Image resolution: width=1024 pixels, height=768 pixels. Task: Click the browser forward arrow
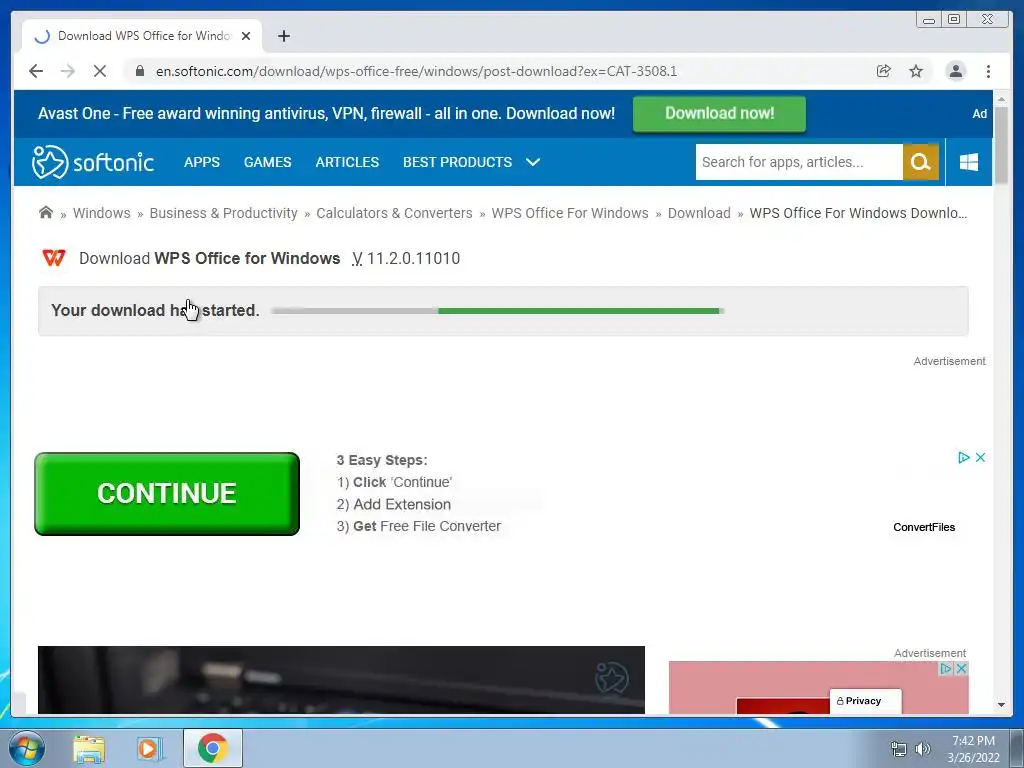point(68,71)
